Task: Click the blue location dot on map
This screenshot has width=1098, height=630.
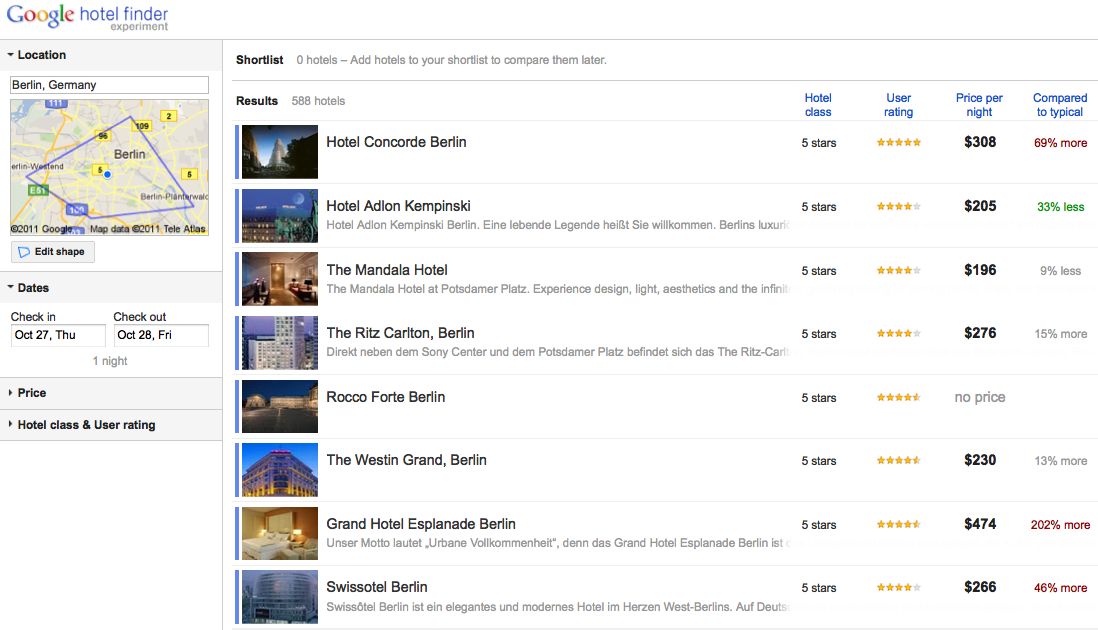Action: click(107, 174)
